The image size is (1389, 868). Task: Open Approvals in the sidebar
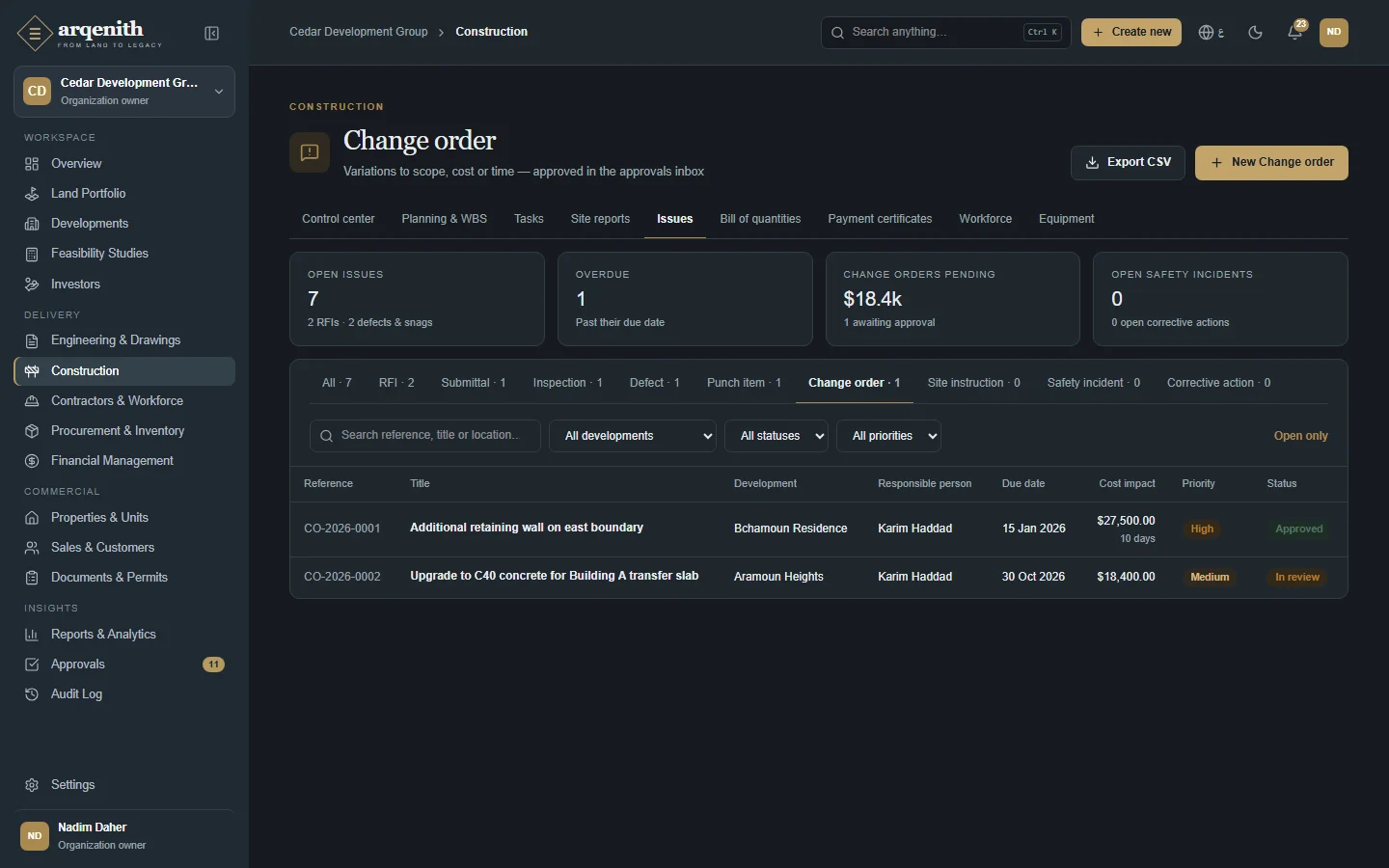[124, 665]
